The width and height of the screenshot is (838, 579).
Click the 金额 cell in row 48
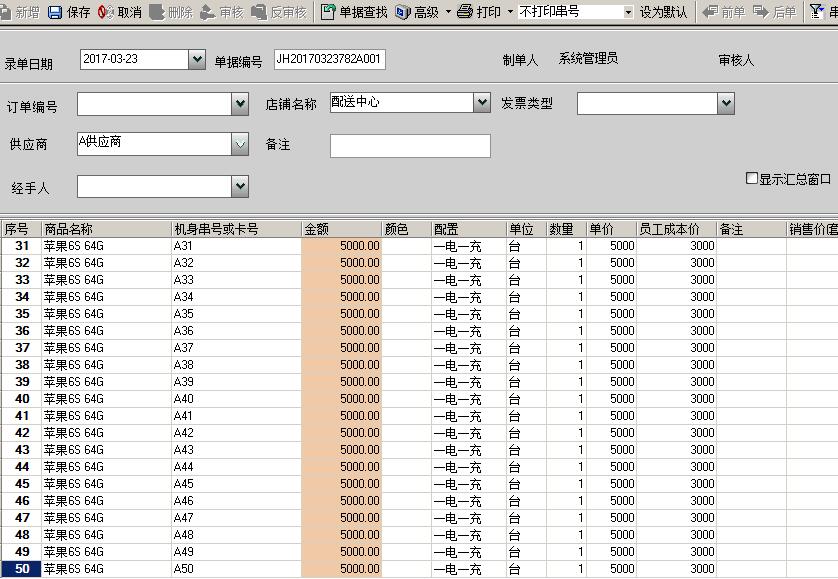point(342,535)
